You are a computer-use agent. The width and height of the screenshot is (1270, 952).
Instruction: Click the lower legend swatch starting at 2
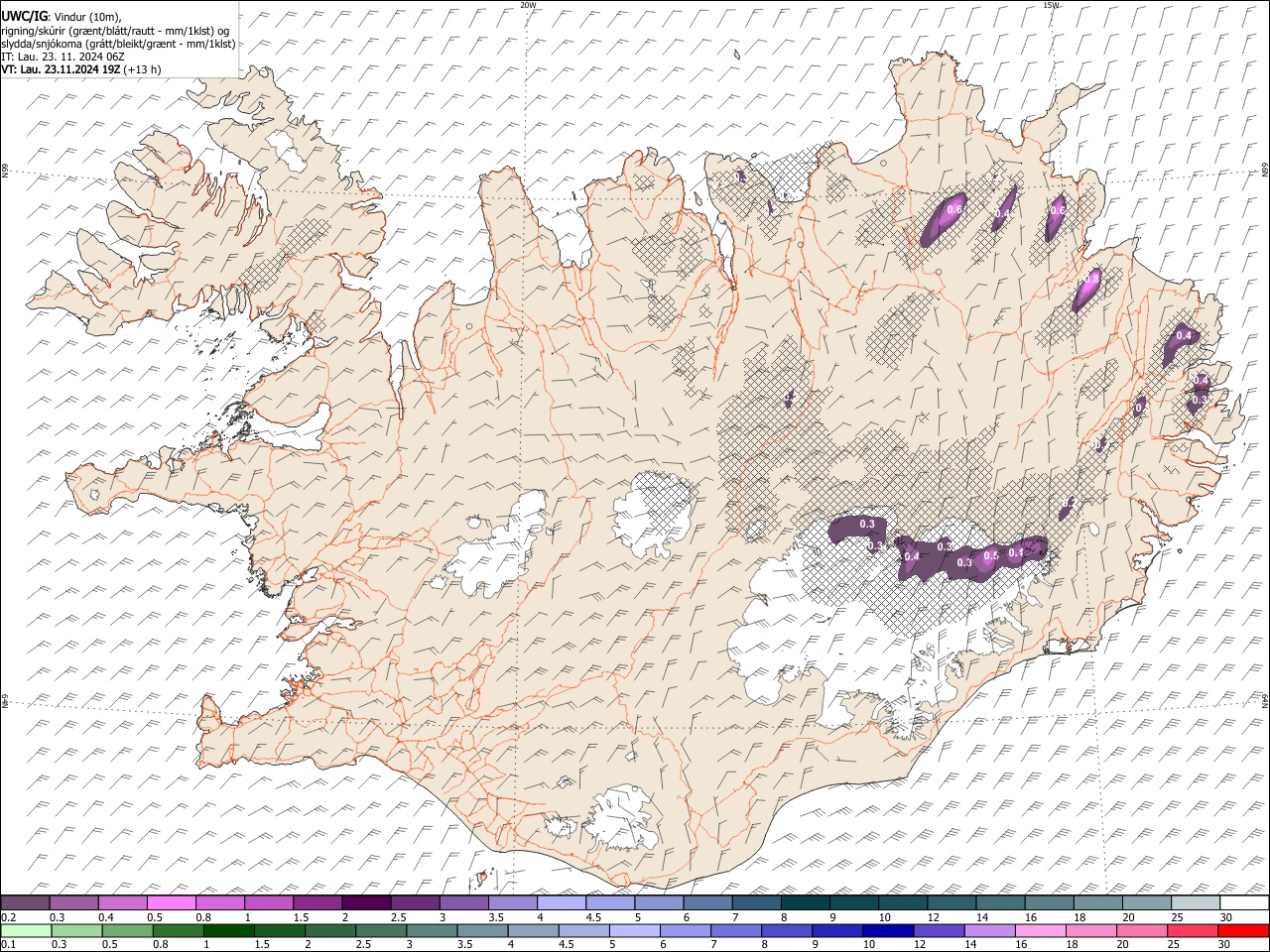(330, 930)
